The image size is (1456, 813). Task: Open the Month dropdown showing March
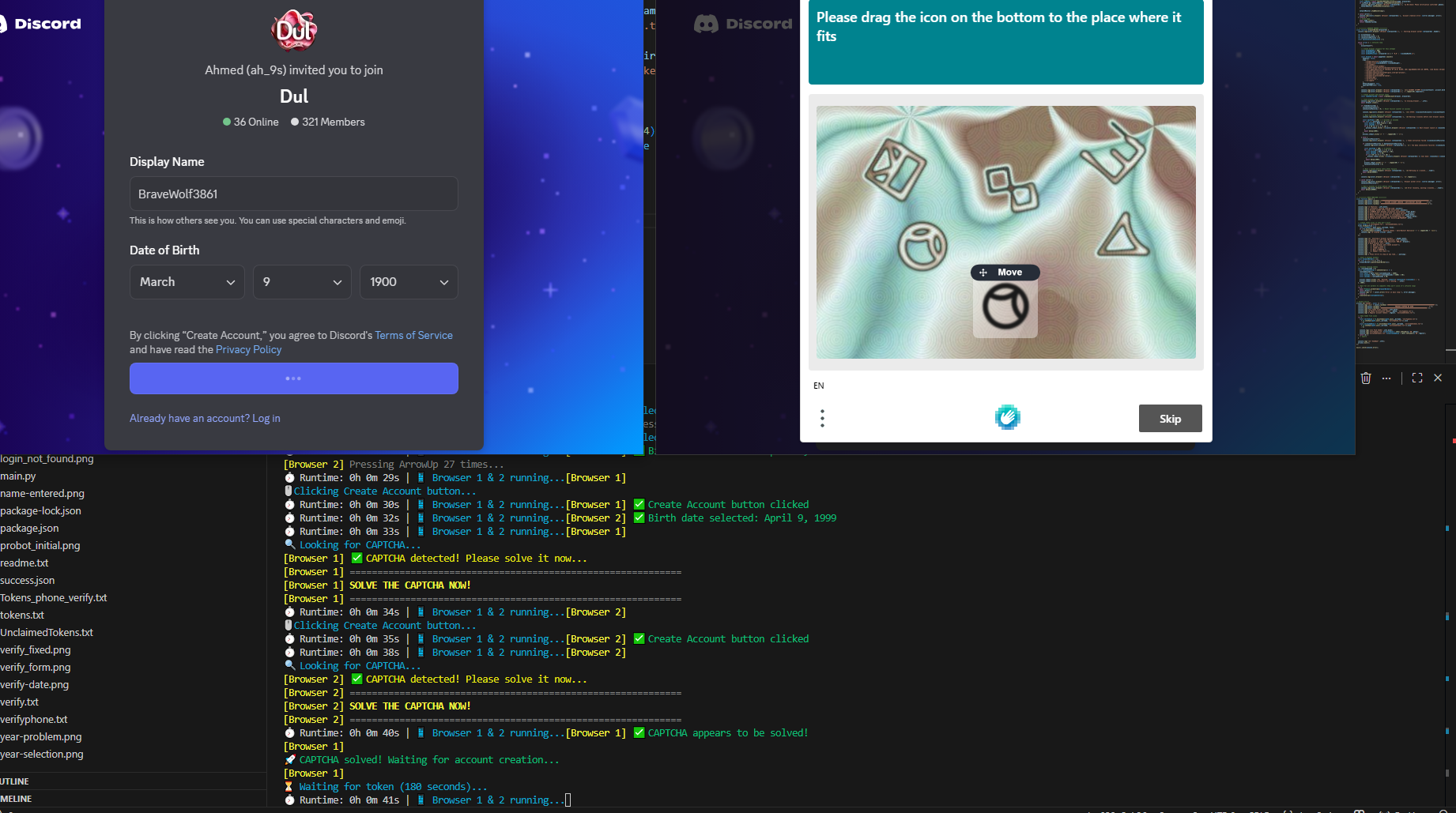tap(187, 282)
